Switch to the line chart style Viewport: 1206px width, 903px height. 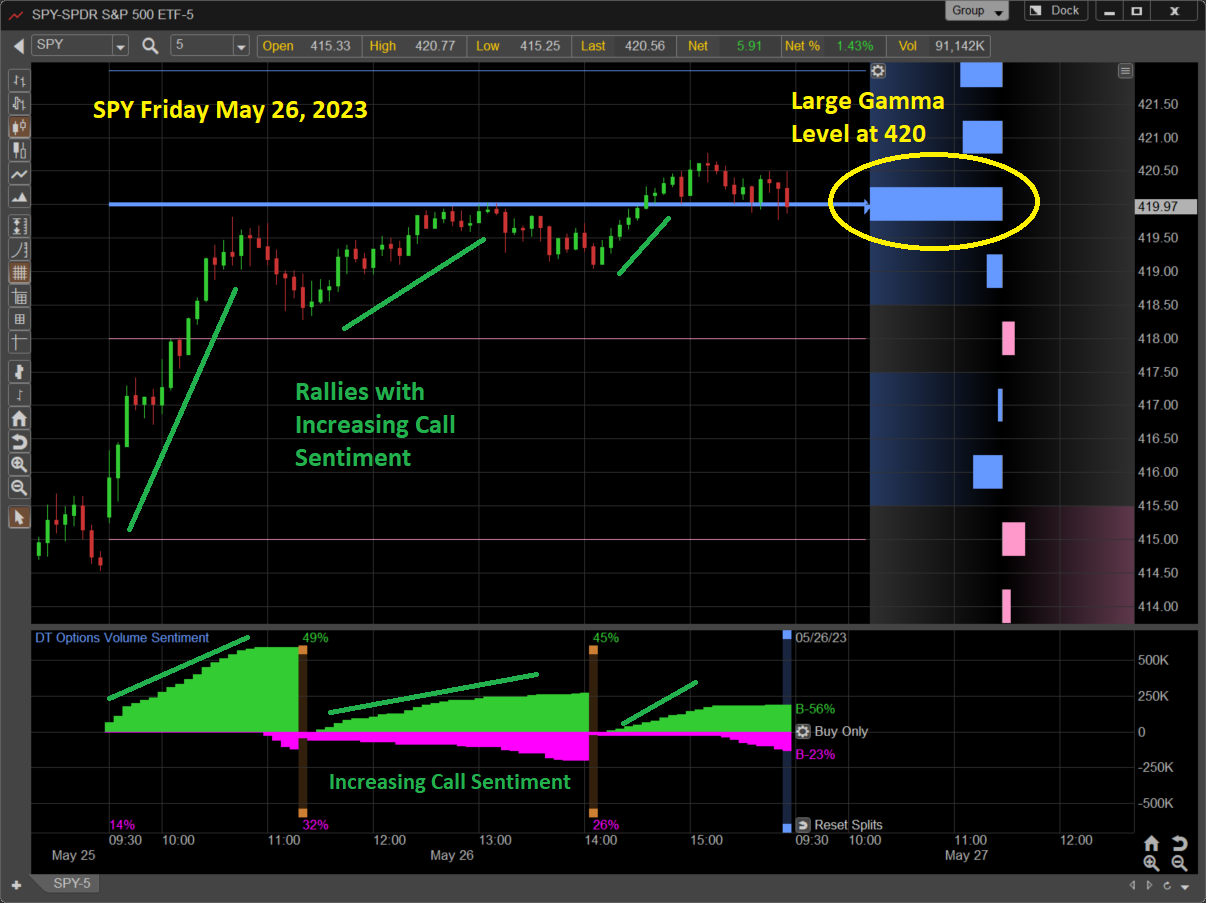pos(19,175)
